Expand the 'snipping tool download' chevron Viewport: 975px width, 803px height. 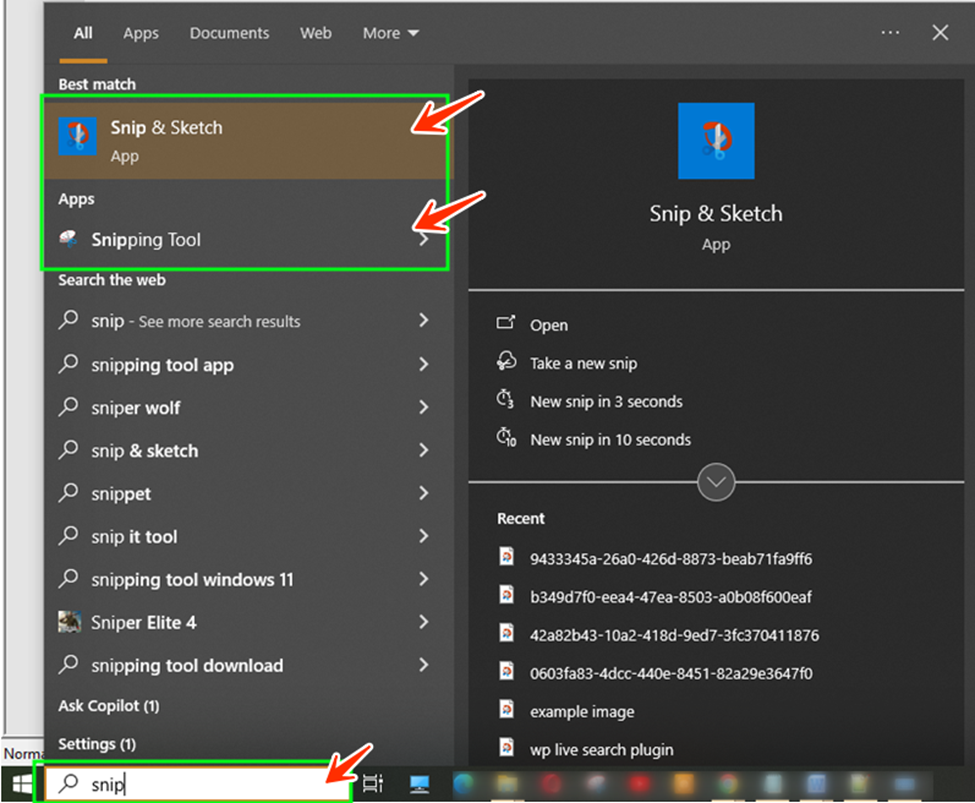click(423, 664)
